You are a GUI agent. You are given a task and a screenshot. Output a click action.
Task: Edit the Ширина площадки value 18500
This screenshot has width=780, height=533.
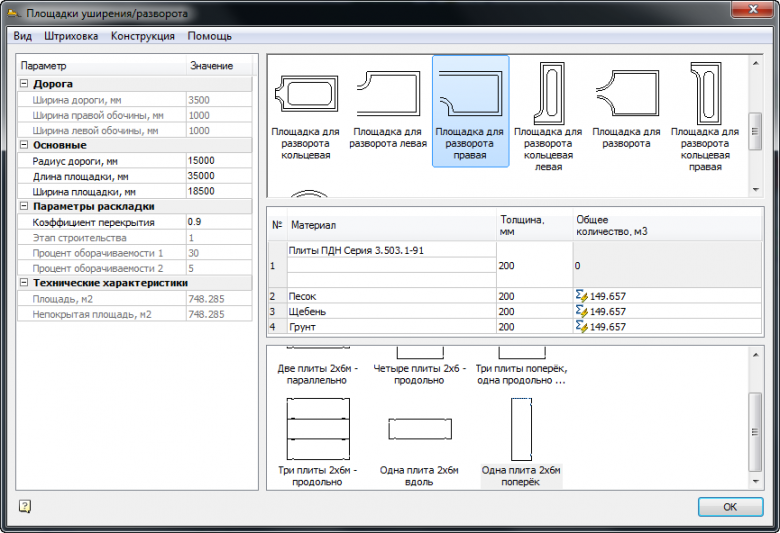(x=219, y=191)
